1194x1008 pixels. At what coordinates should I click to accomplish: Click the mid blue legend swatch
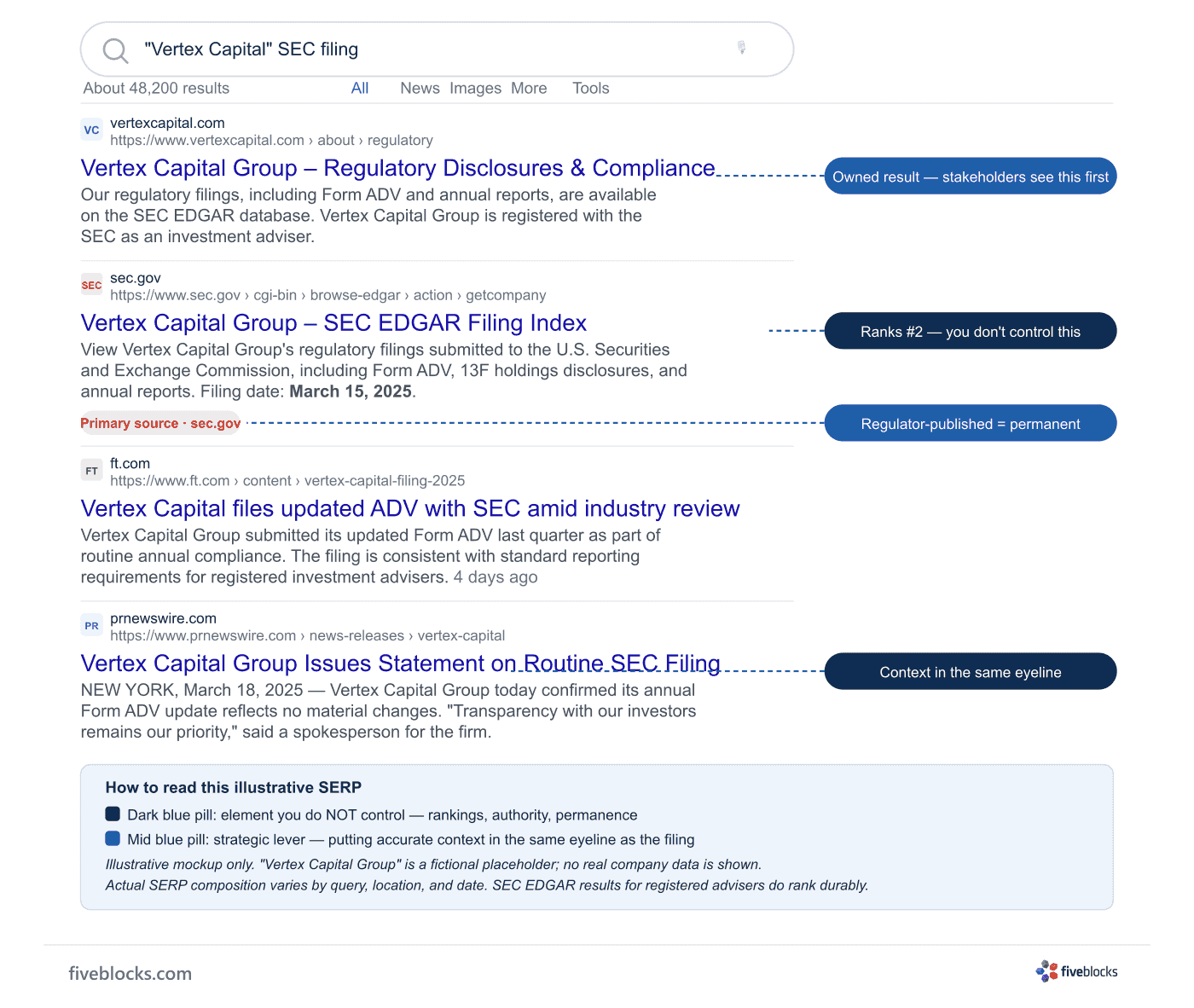113,838
